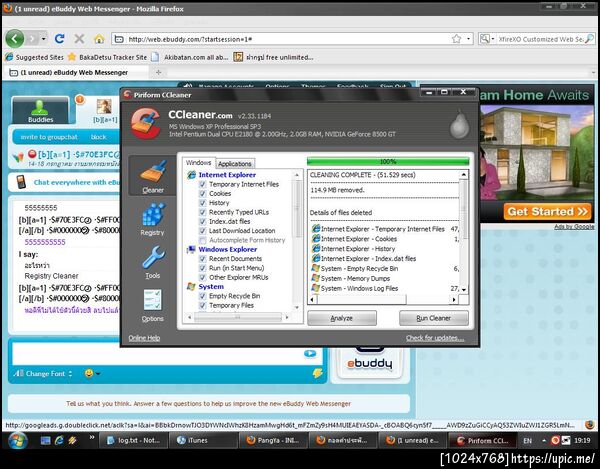This screenshot has width=600, height=469.
Task: Click Check for updates link
Action: [435, 338]
